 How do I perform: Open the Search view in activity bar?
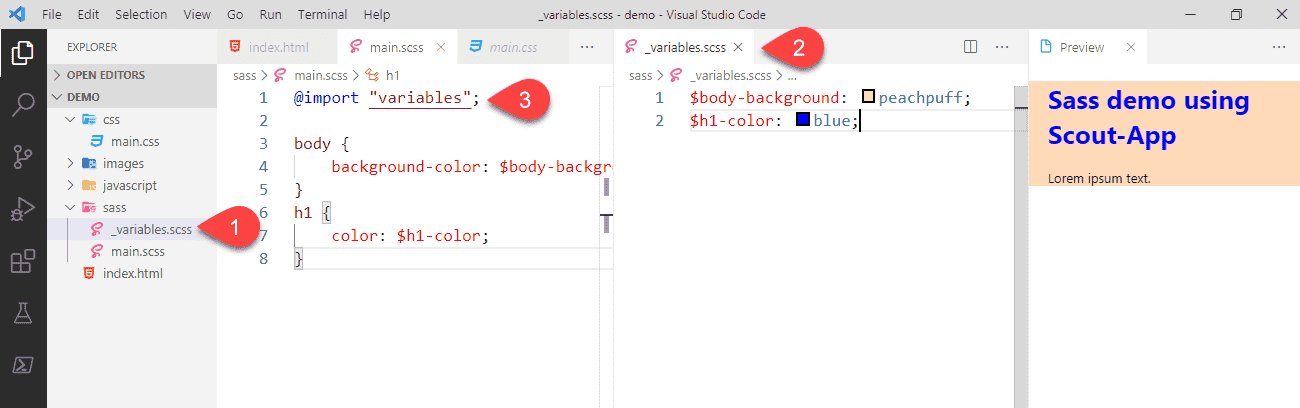pyautogui.click(x=23, y=104)
